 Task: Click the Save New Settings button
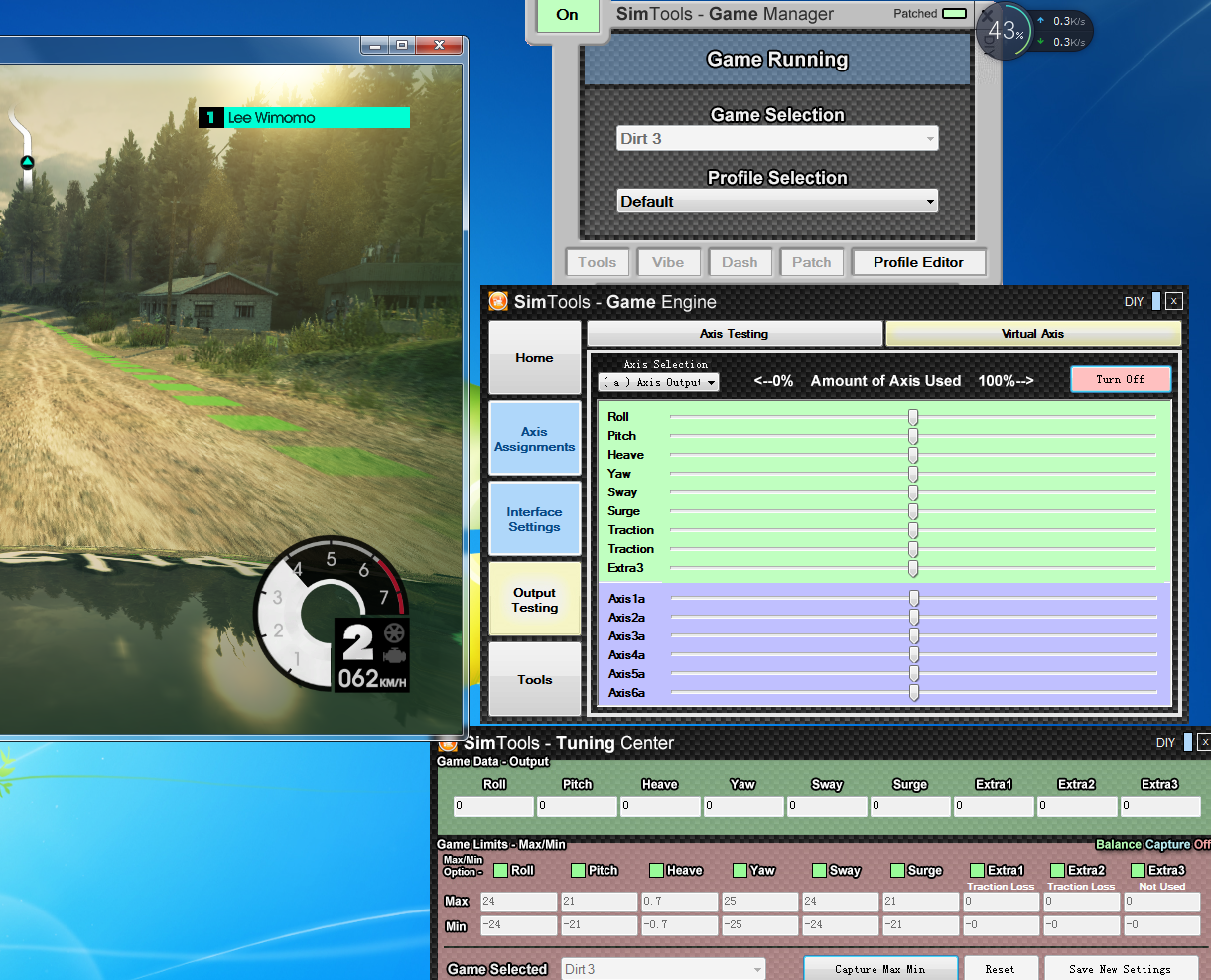coord(1120,969)
